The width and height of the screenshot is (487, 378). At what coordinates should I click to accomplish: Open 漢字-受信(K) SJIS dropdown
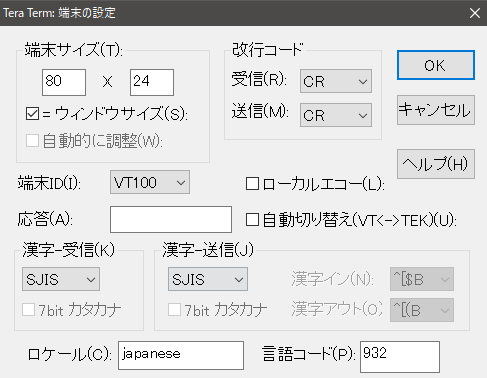pyautogui.click(x=61, y=279)
